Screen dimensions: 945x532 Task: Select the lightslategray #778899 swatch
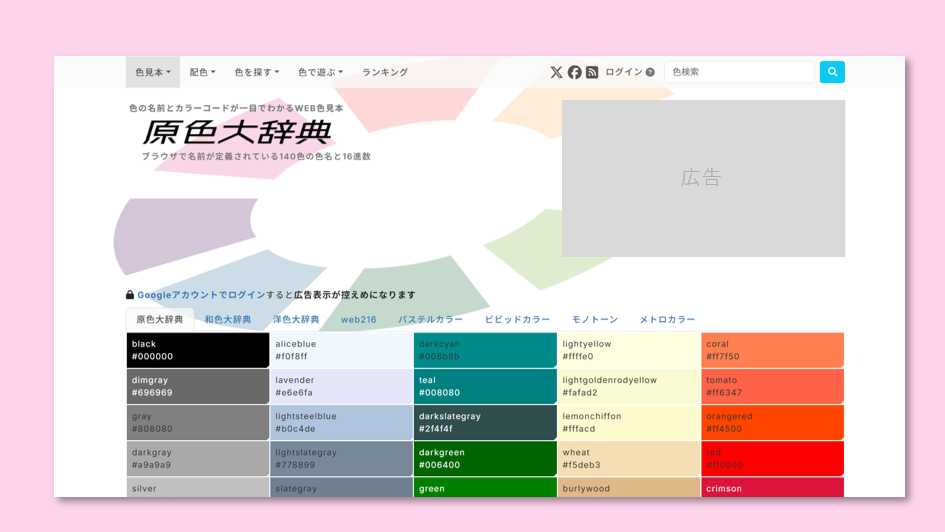[x=341, y=458]
